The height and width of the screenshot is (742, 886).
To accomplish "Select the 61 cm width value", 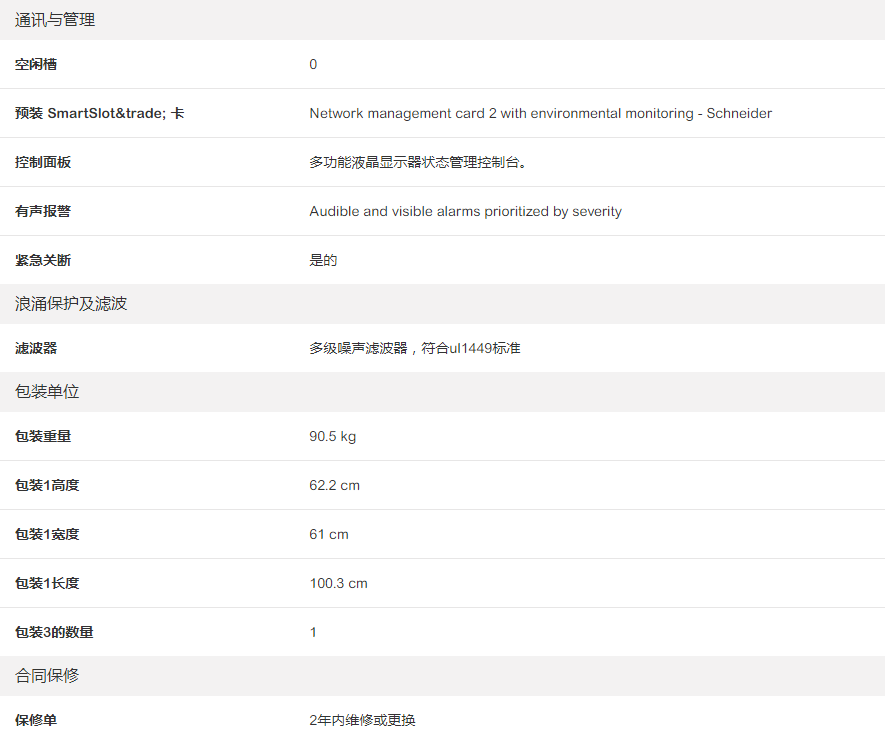I will click(329, 535).
